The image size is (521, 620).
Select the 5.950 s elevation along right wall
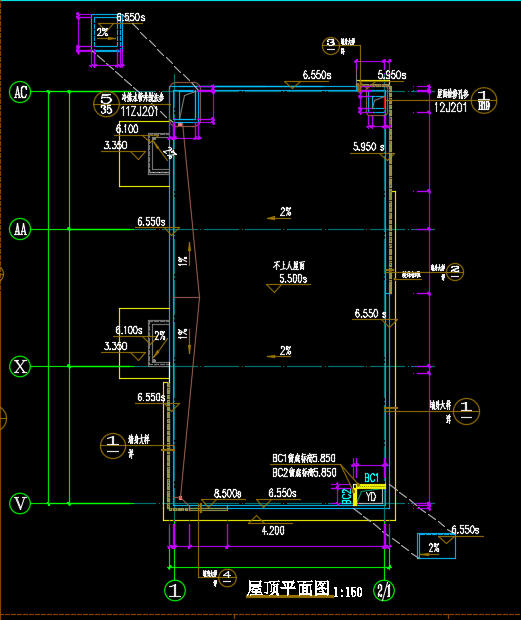click(368, 147)
